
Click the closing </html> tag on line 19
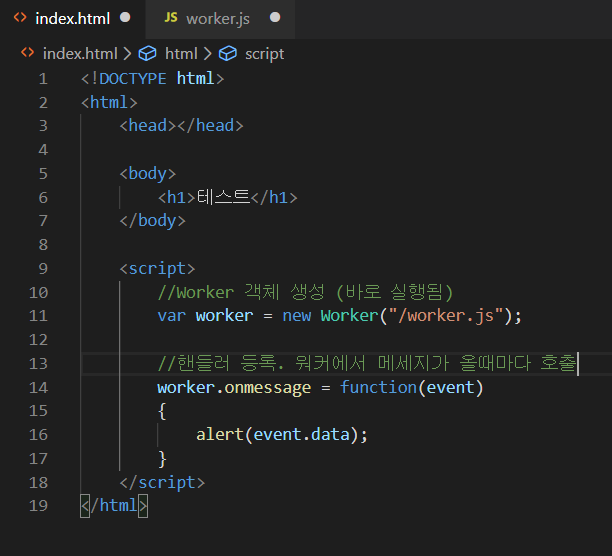coord(114,506)
